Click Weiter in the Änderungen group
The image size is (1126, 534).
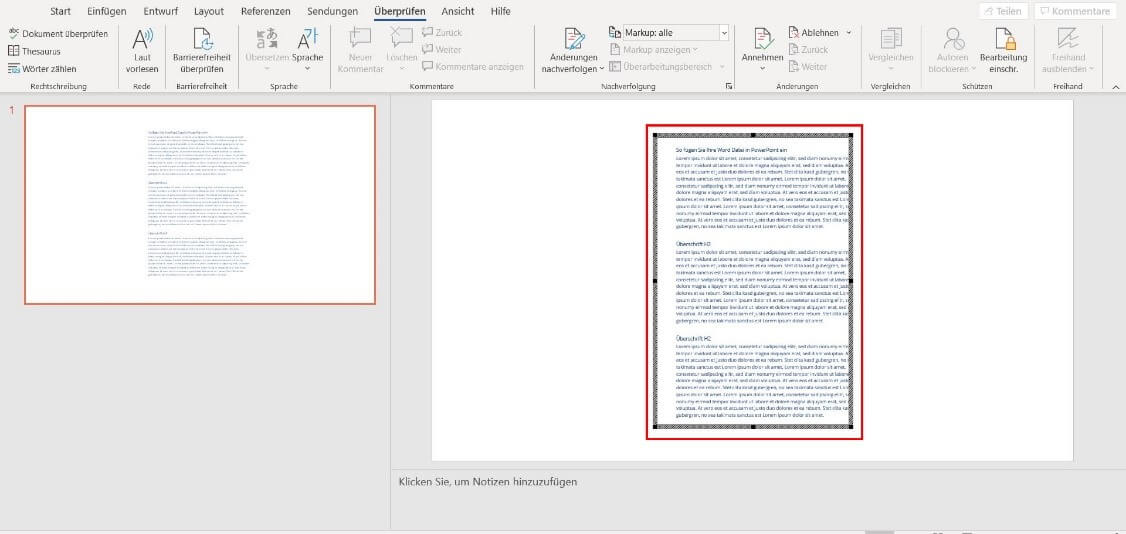coord(808,67)
